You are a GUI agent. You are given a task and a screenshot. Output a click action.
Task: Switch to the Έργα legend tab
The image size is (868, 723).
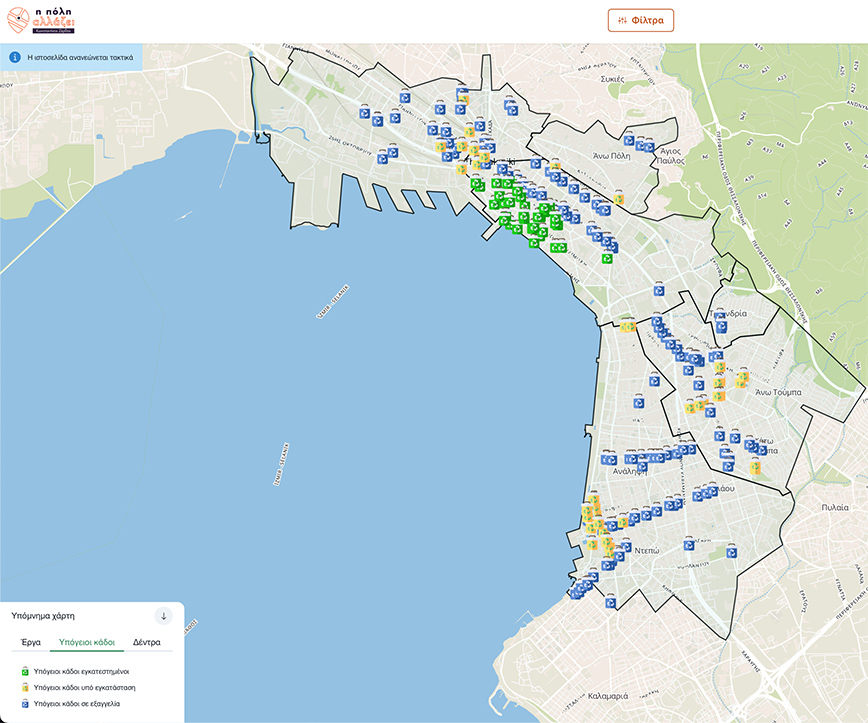[x=31, y=642]
